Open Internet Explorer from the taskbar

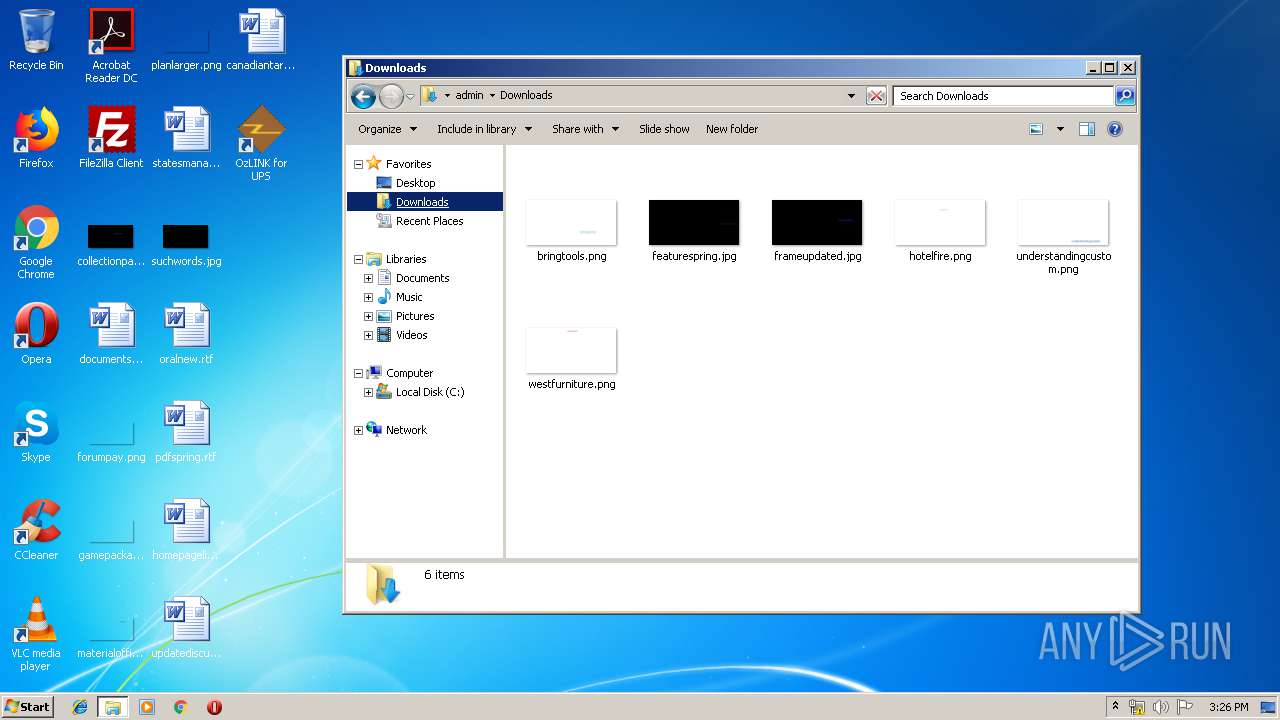click(80, 707)
